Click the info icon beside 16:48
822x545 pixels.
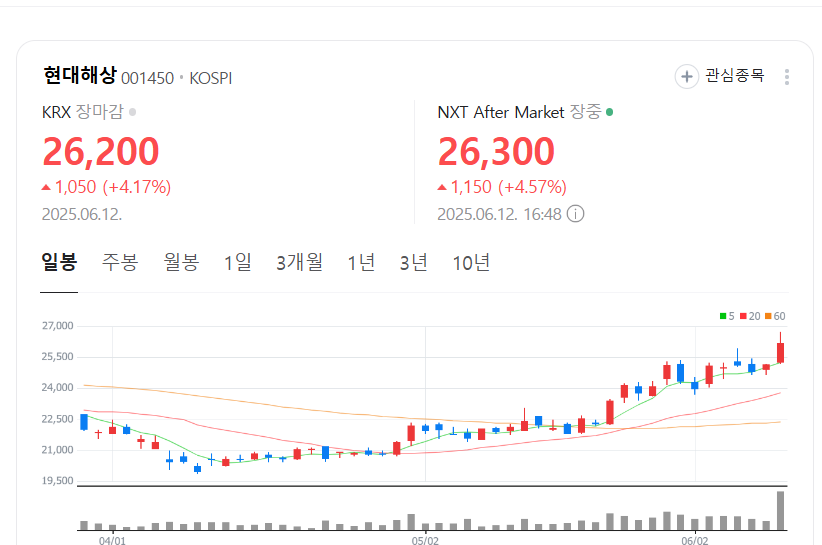pos(576,214)
